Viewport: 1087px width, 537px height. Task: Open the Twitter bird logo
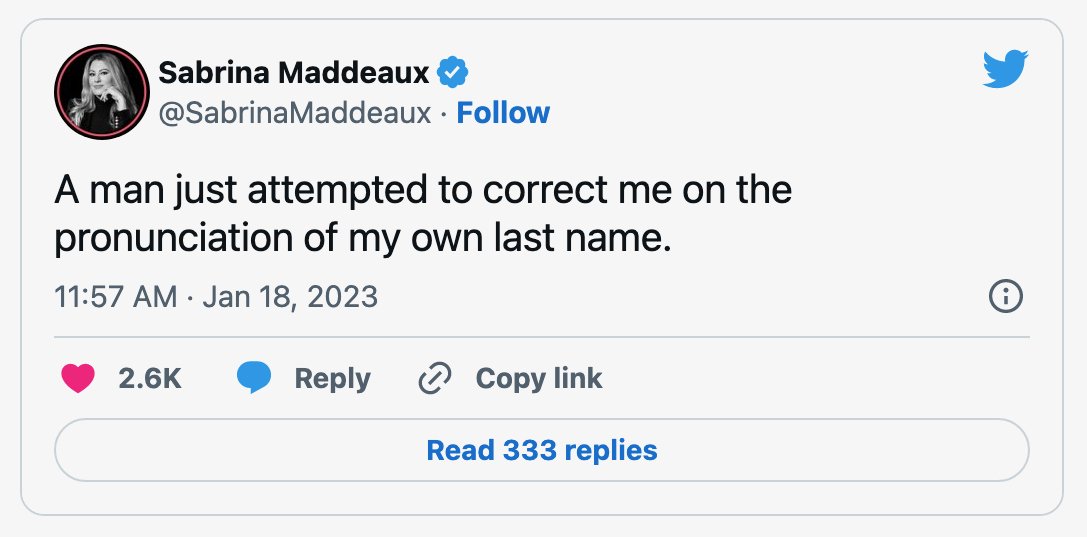coord(1005,69)
